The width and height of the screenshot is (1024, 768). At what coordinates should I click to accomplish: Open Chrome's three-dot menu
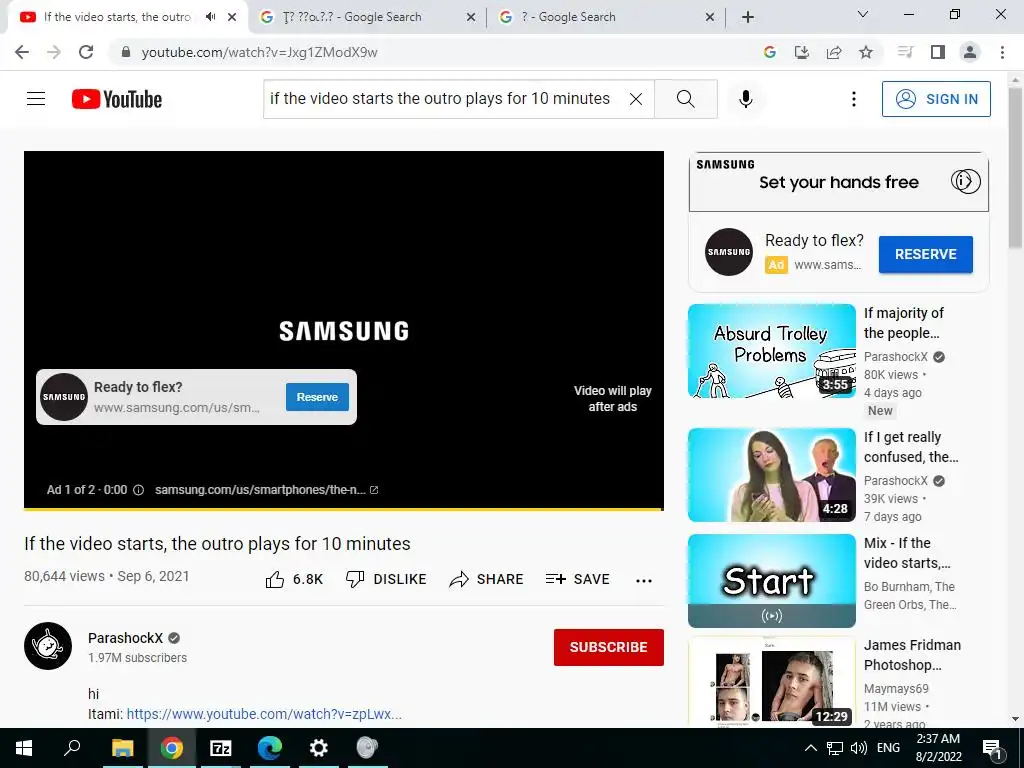[x=1002, y=52]
